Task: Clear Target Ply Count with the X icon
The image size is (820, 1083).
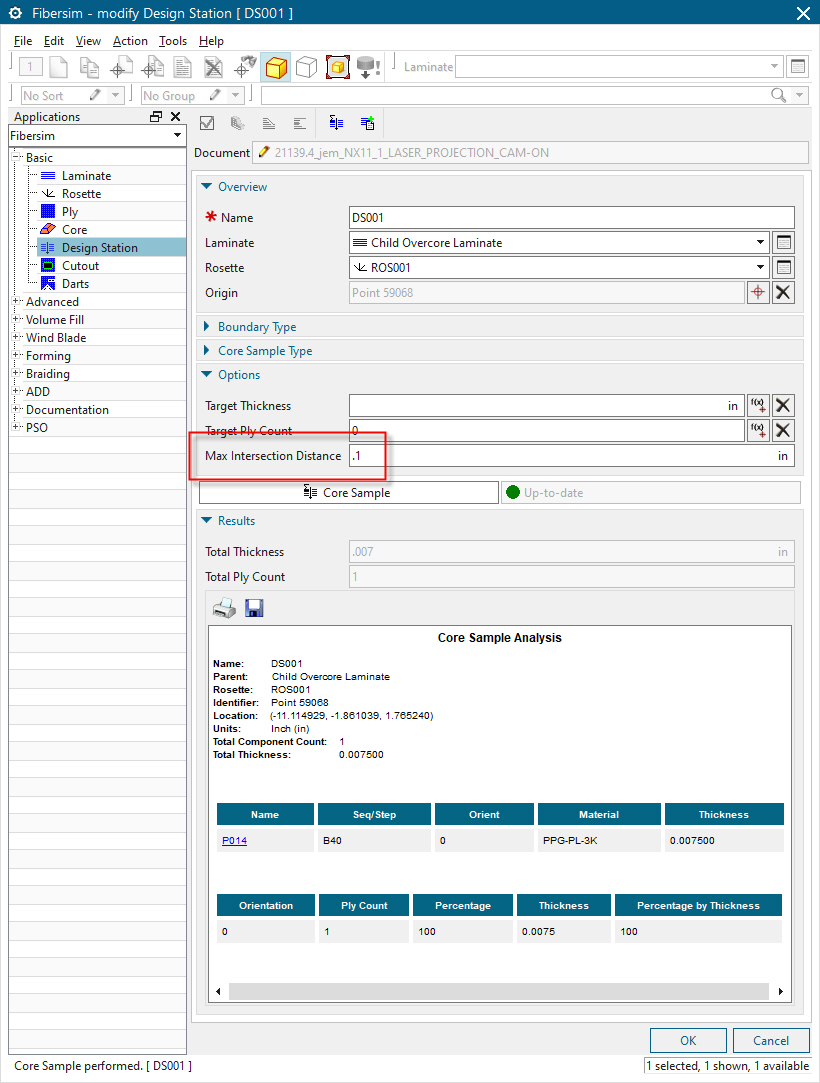Action: point(784,430)
